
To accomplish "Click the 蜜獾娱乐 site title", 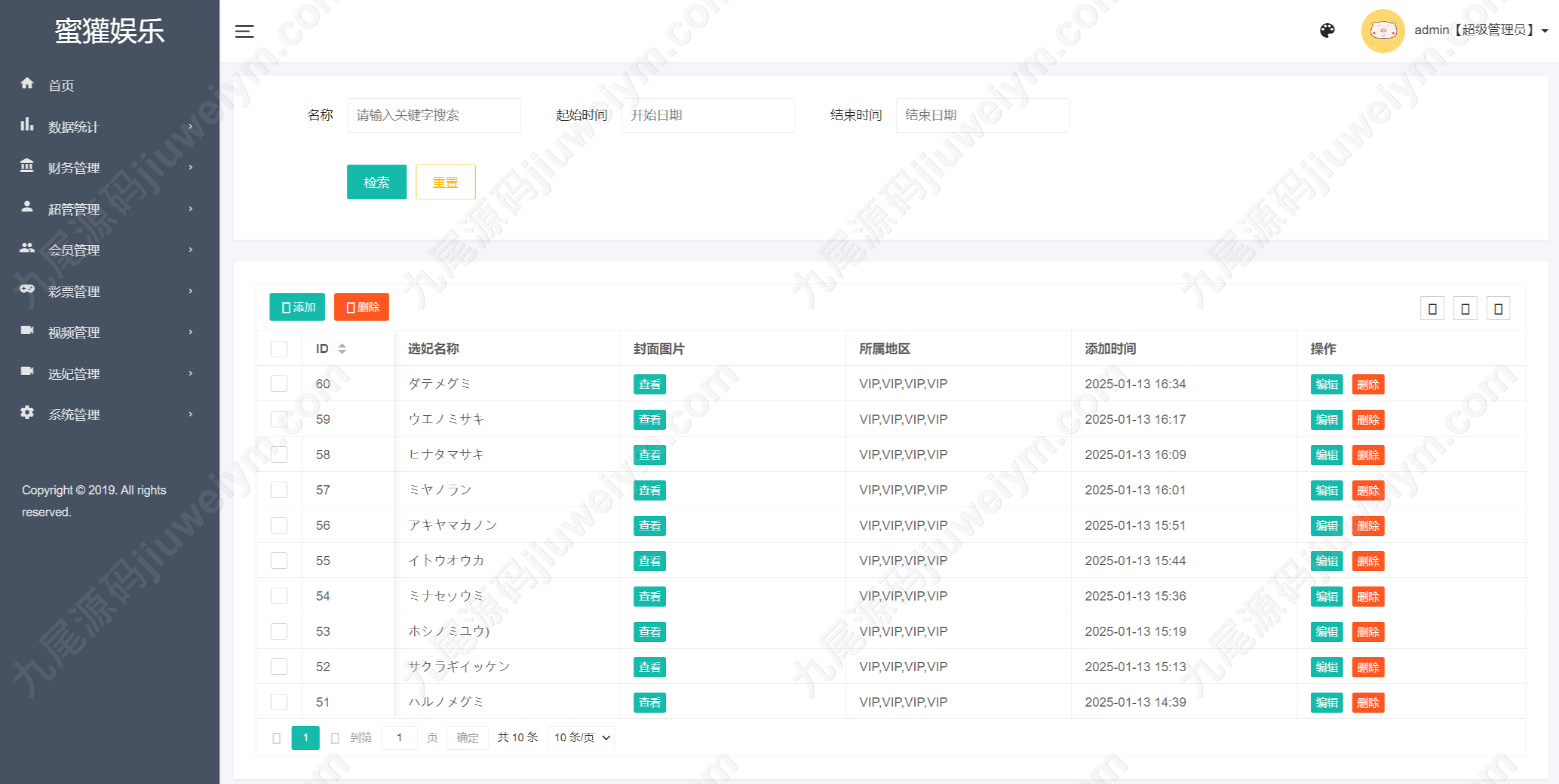I will [110, 31].
